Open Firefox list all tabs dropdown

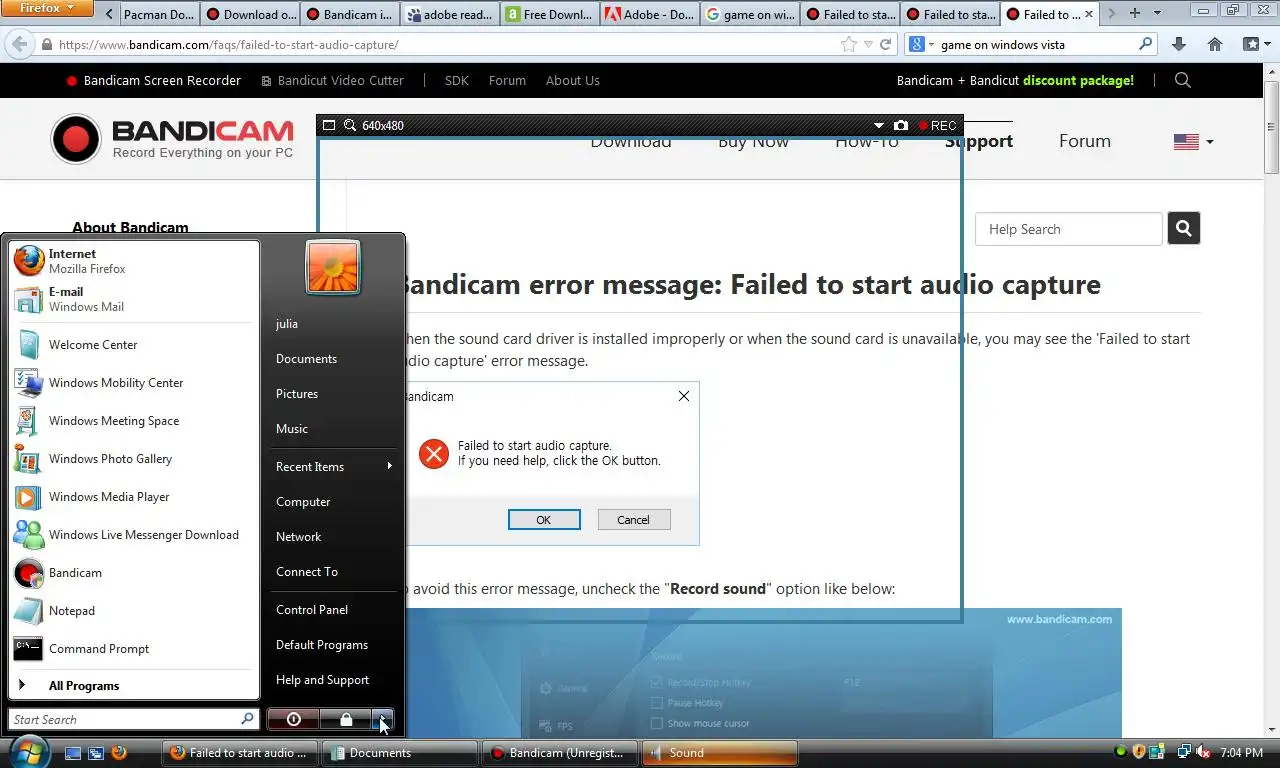1157,13
